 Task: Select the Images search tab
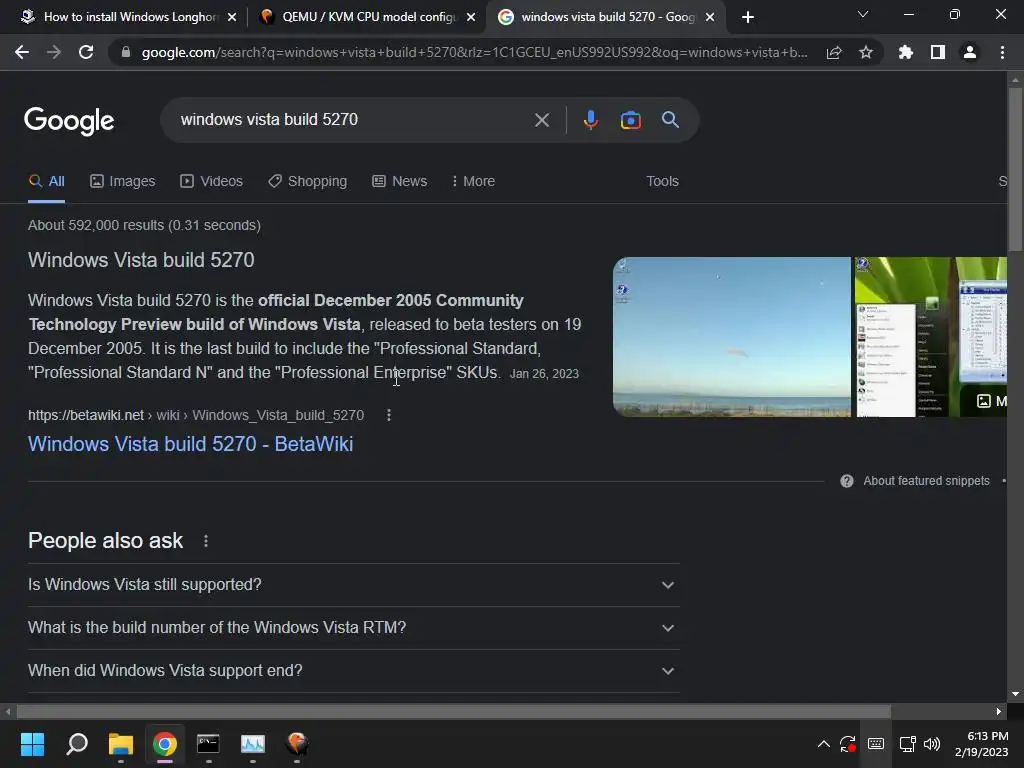(123, 182)
